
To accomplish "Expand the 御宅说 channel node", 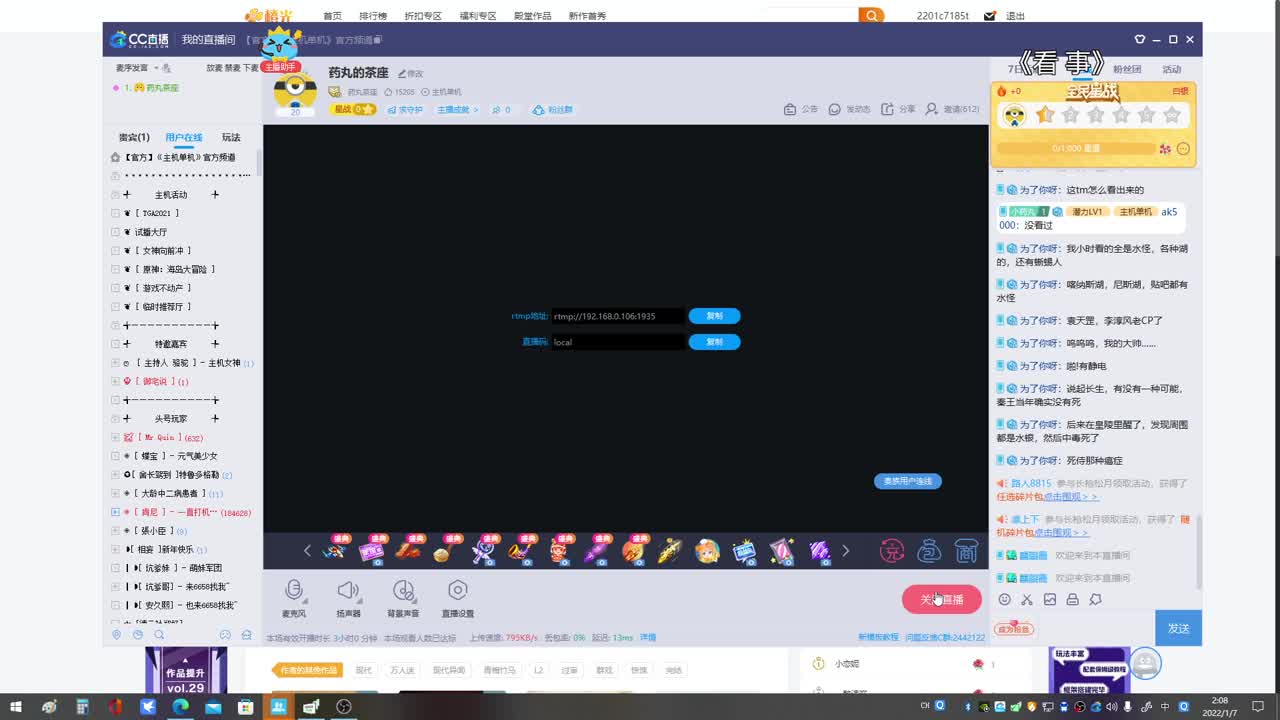I will (x=115, y=381).
